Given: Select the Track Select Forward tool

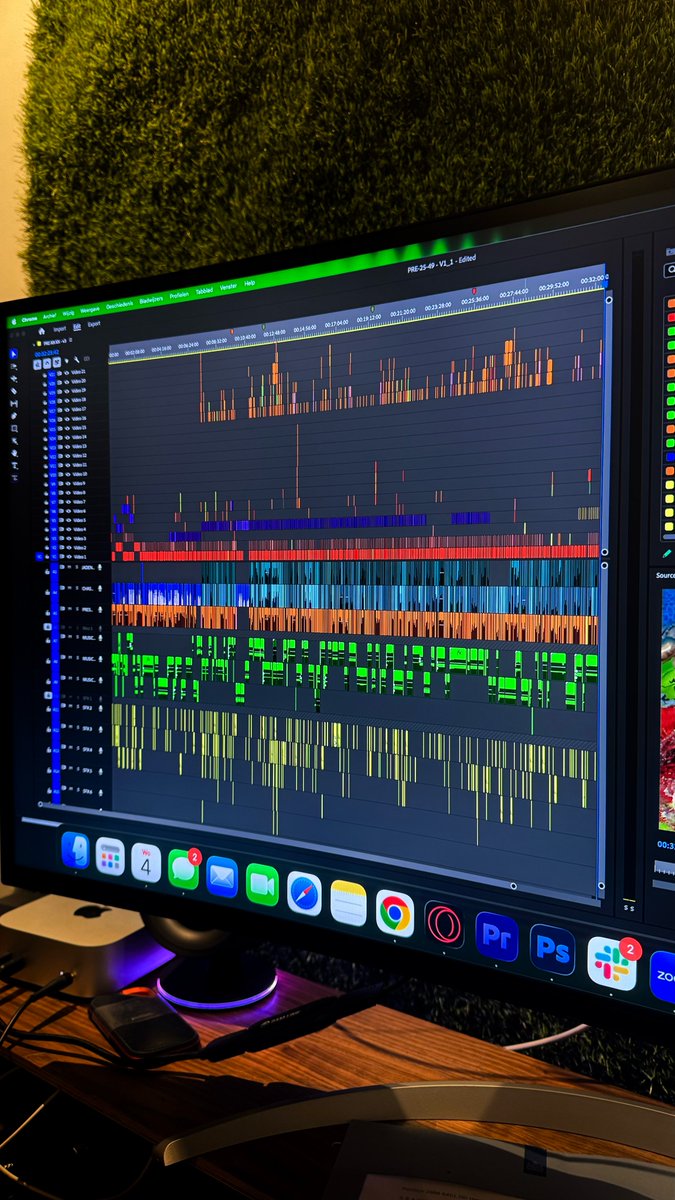Looking at the screenshot, I should coord(14,367).
